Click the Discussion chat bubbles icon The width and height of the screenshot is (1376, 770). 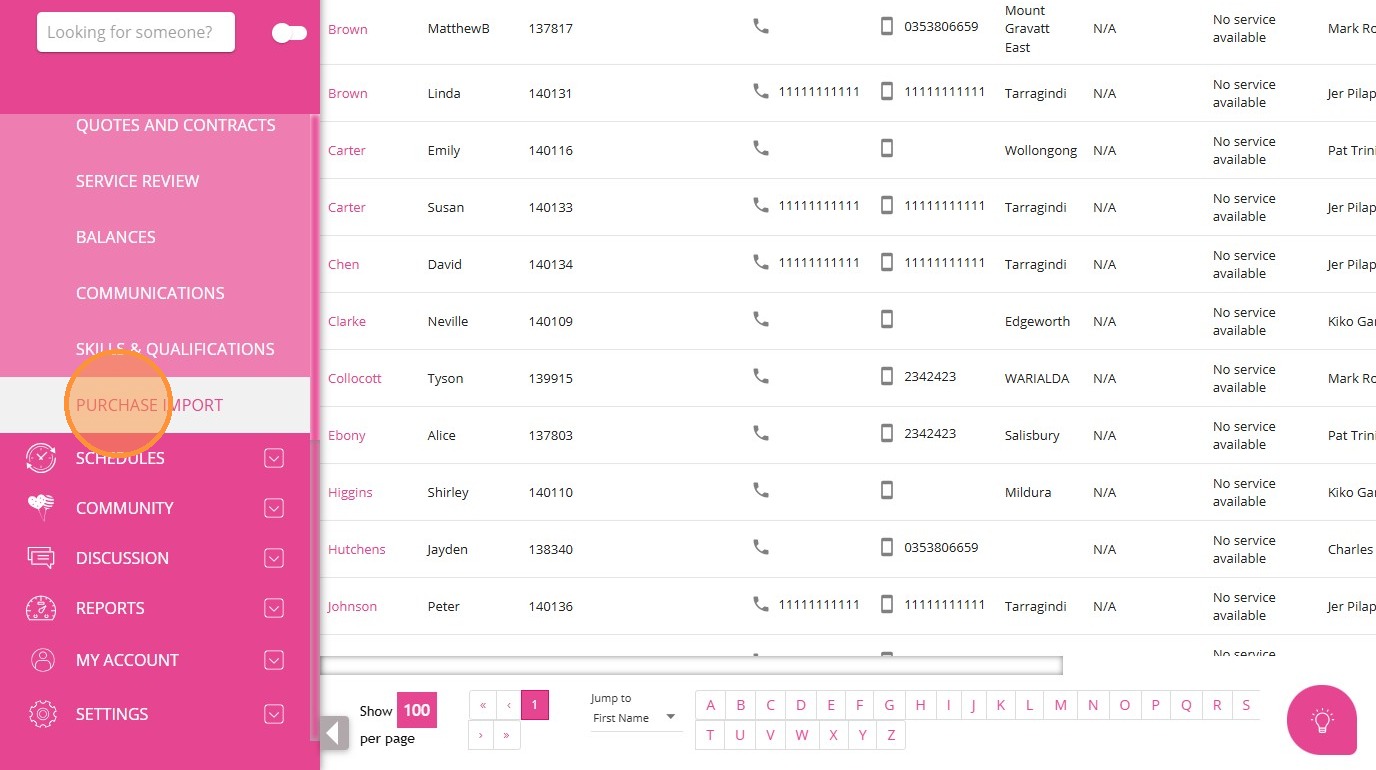[x=41, y=558]
